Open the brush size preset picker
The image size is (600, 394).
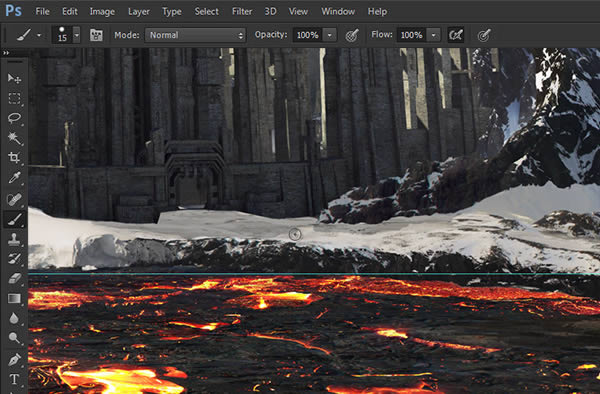[x=66, y=35]
